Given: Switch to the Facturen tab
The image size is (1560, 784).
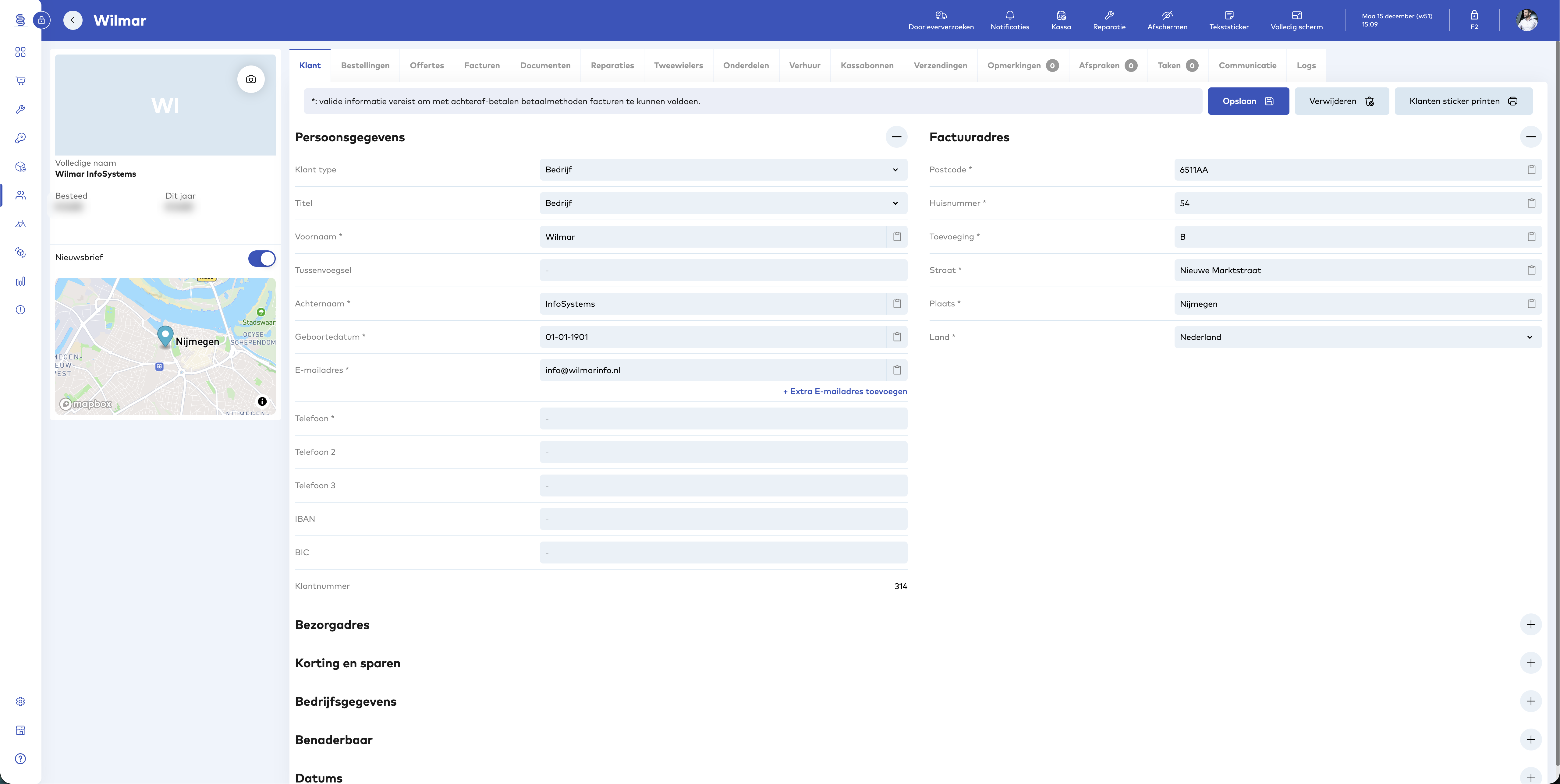Looking at the screenshot, I should coord(481,65).
